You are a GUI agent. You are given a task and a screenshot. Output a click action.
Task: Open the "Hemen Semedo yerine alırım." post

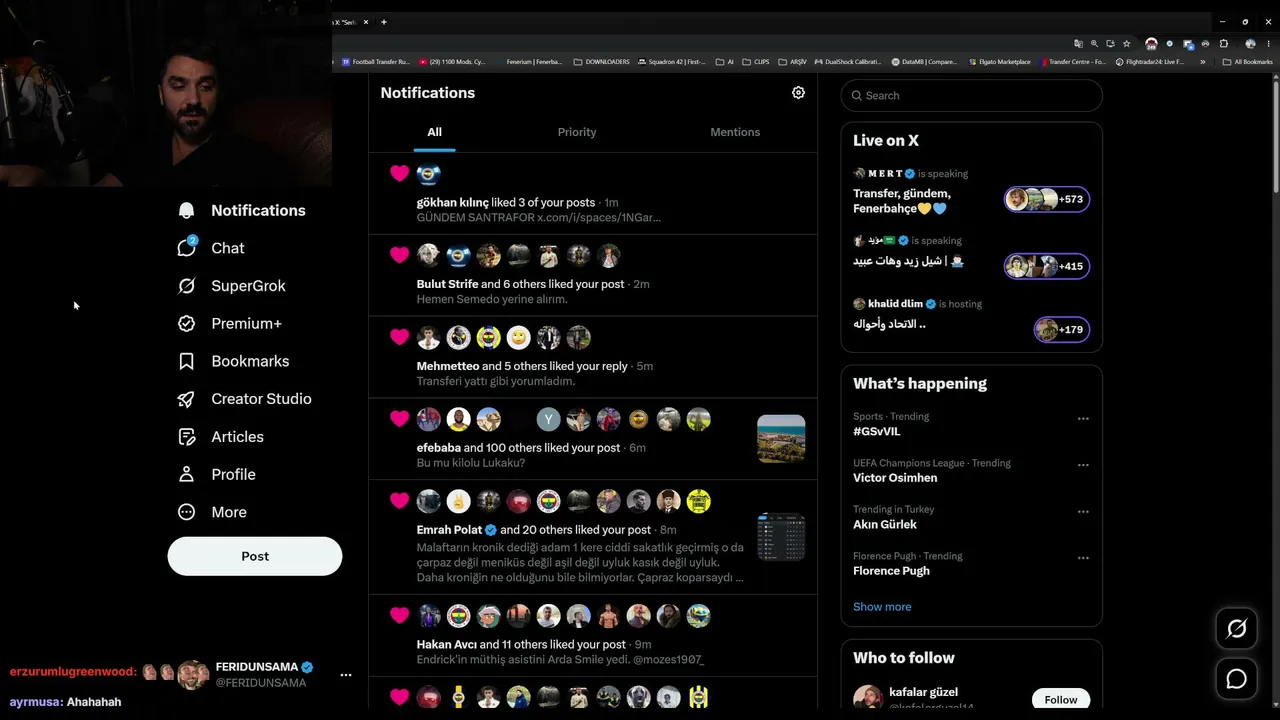[492, 299]
